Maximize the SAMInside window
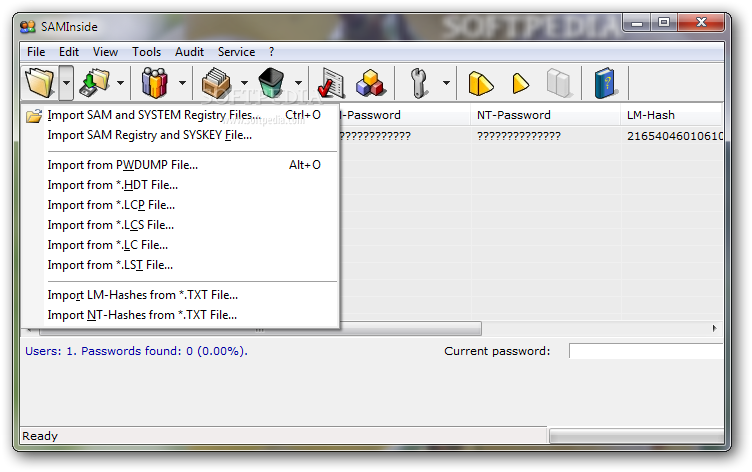The image size is (752, 472). pos(664,23)
